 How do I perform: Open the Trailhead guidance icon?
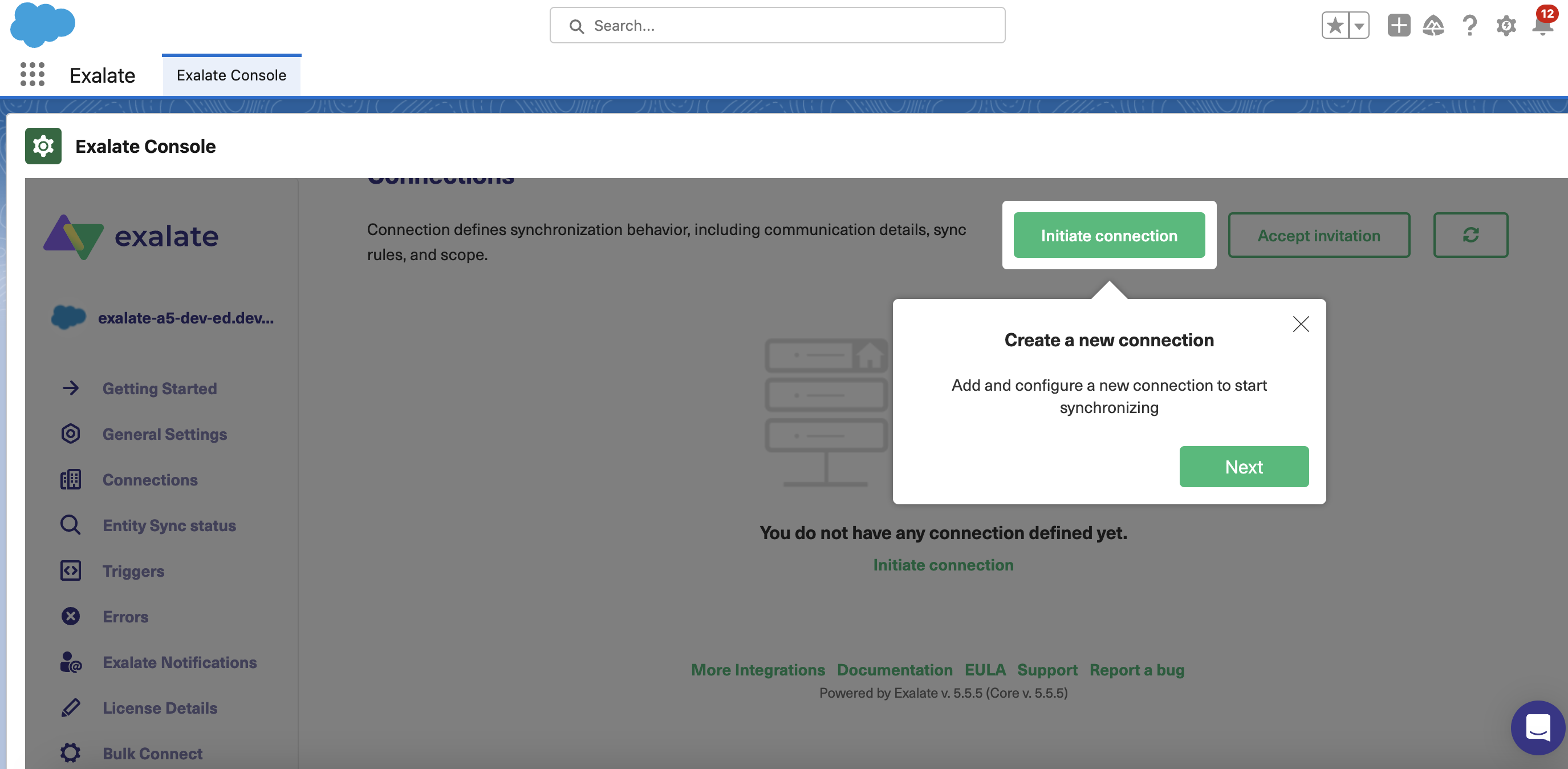click(x=1433, y=26)
